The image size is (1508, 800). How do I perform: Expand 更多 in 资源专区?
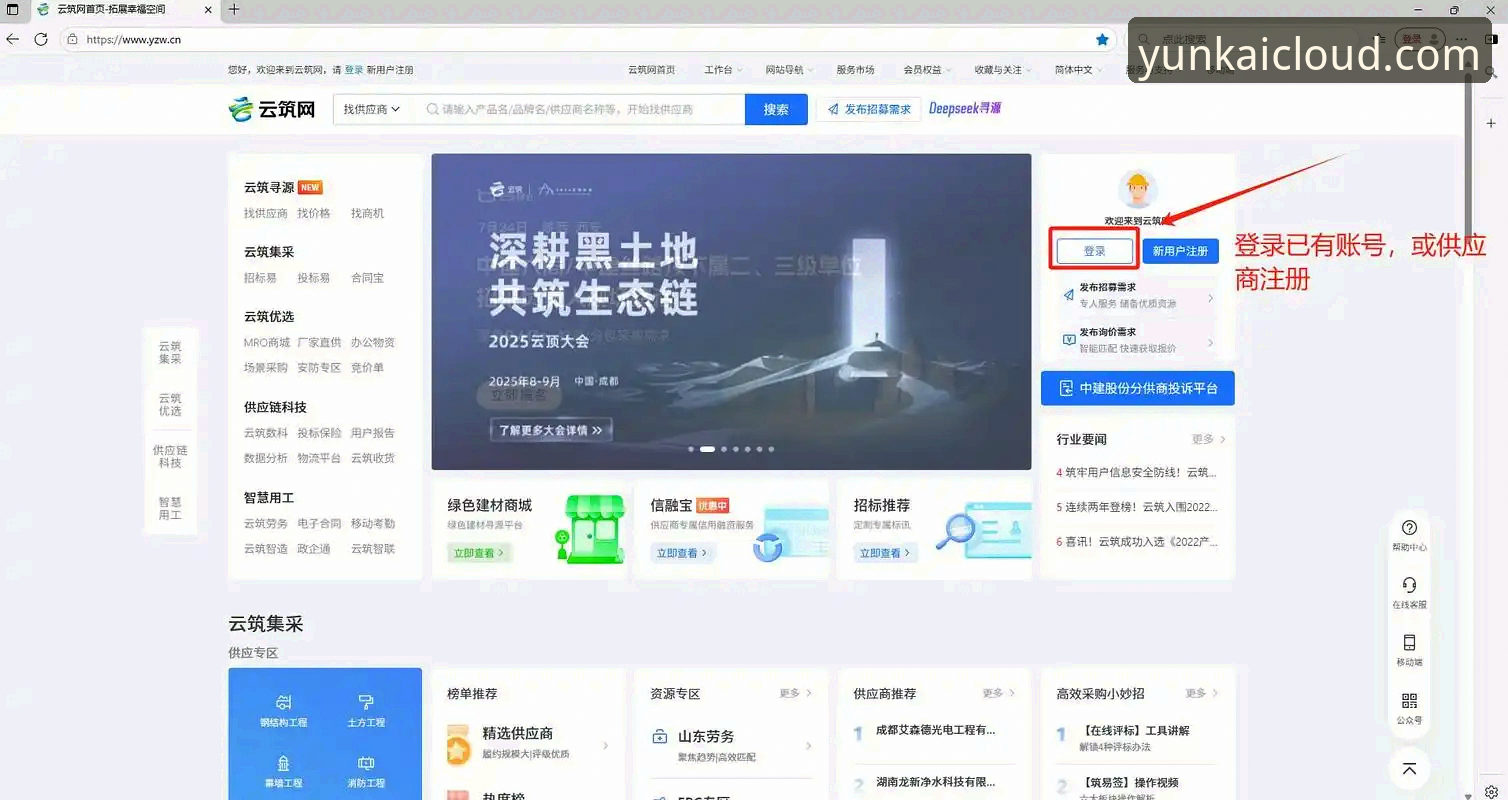[x=796, y=693]
